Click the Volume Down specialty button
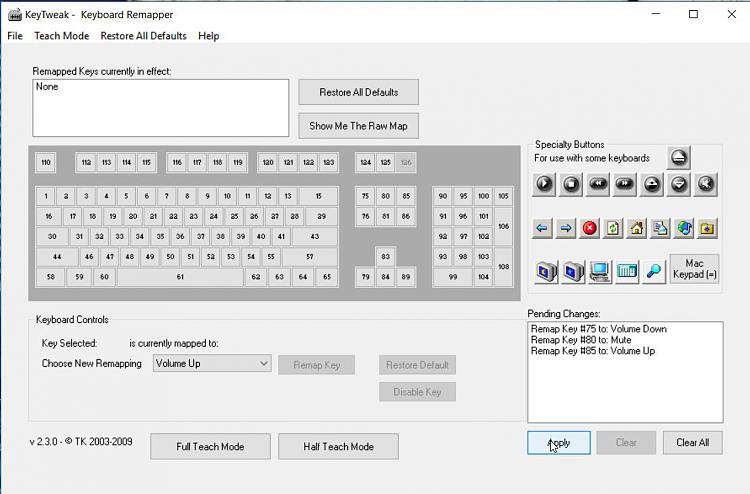Image resolution: width=750 pixels, height=494 pixels. (678, 184)
